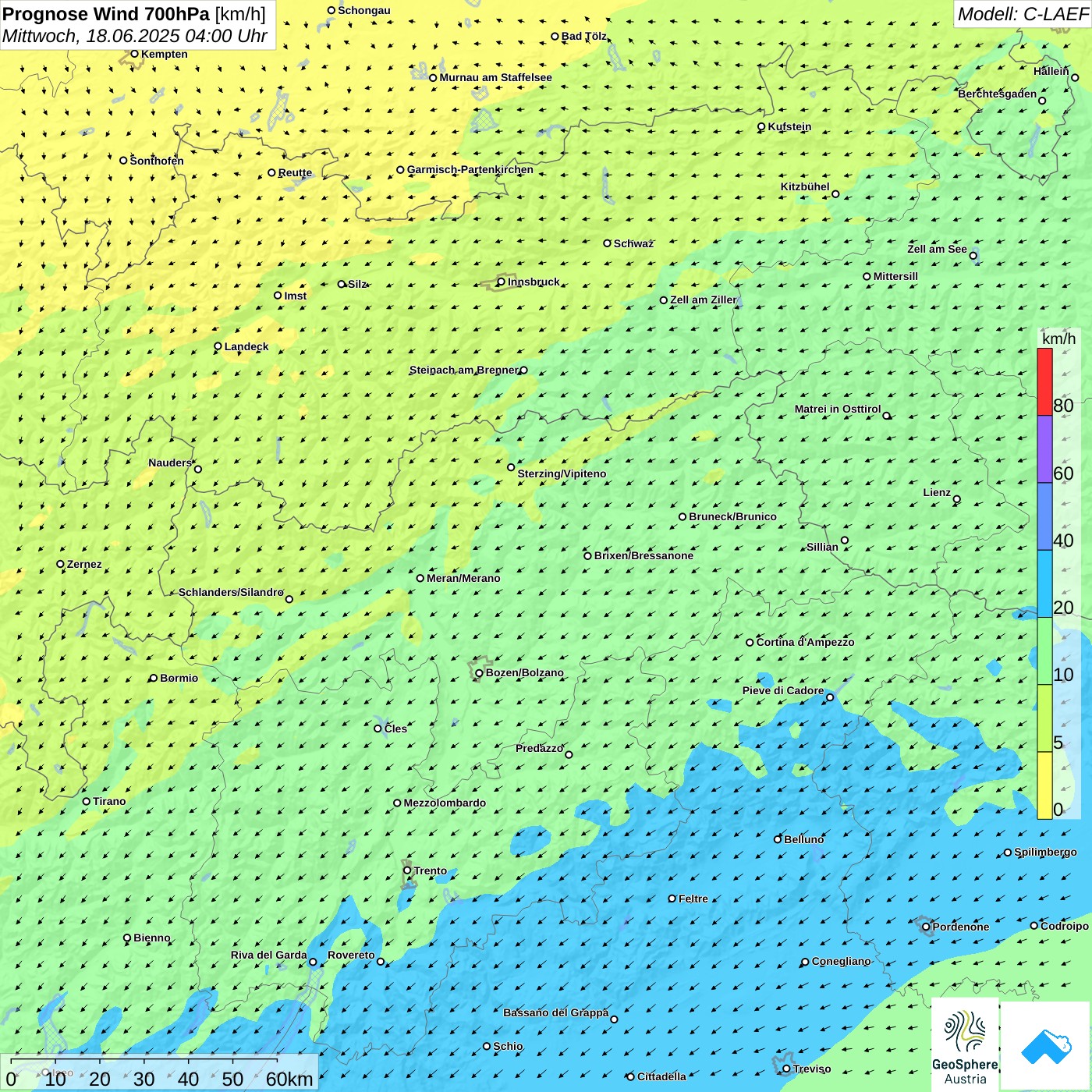This screenshot has width=1092, height=1092.
Task: Click the '60km' scale bar label
Action: (289, 1079)
